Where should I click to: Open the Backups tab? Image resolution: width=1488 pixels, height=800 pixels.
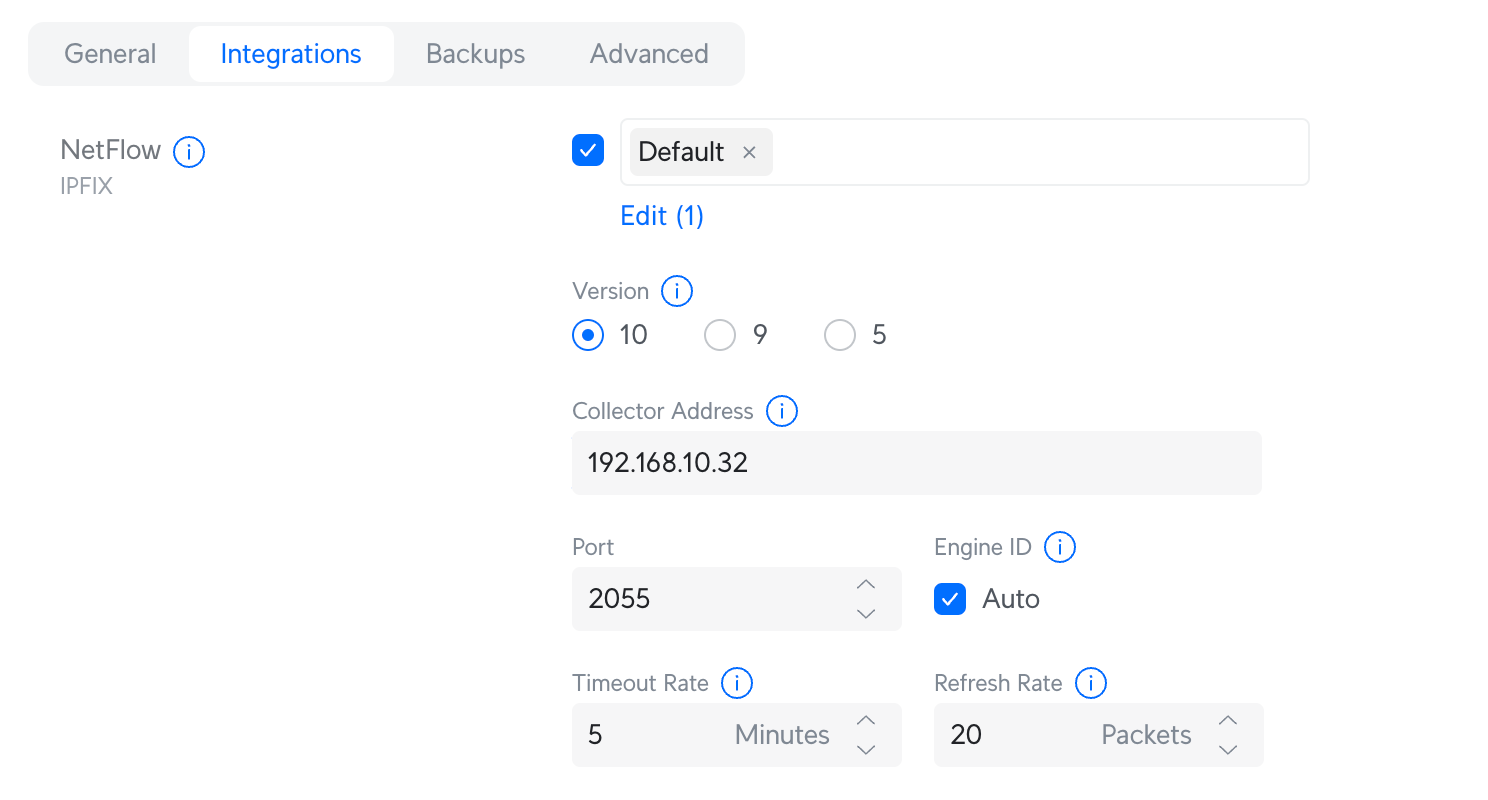point(475,54)
